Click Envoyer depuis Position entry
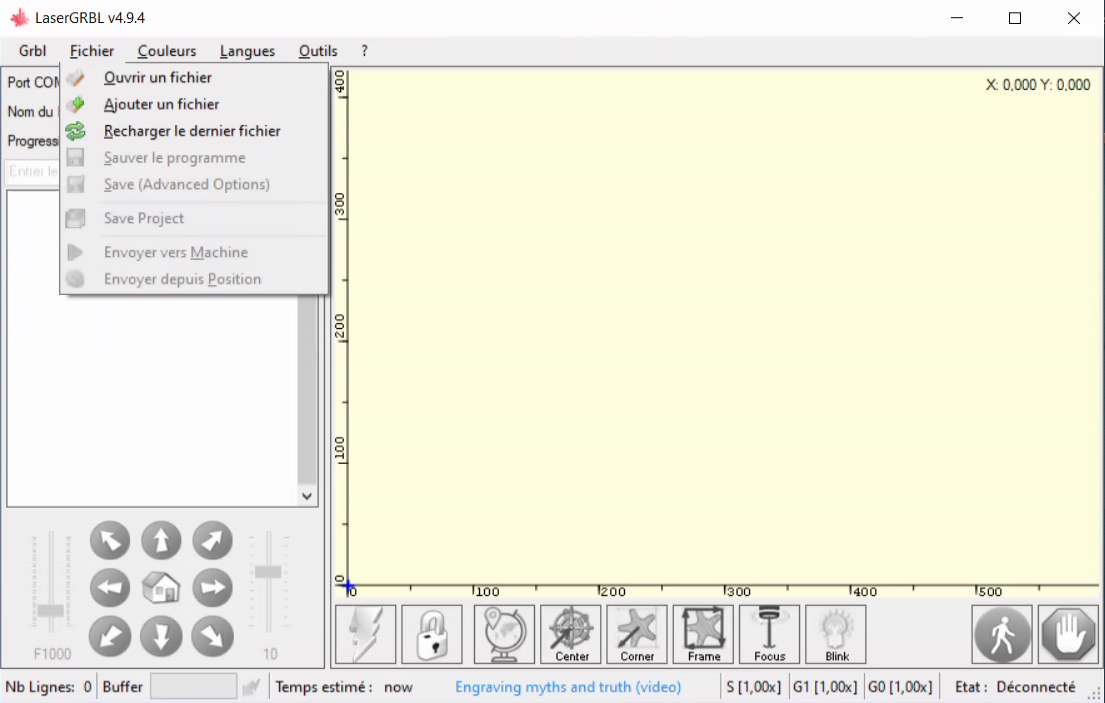 (x=194, y=279)
